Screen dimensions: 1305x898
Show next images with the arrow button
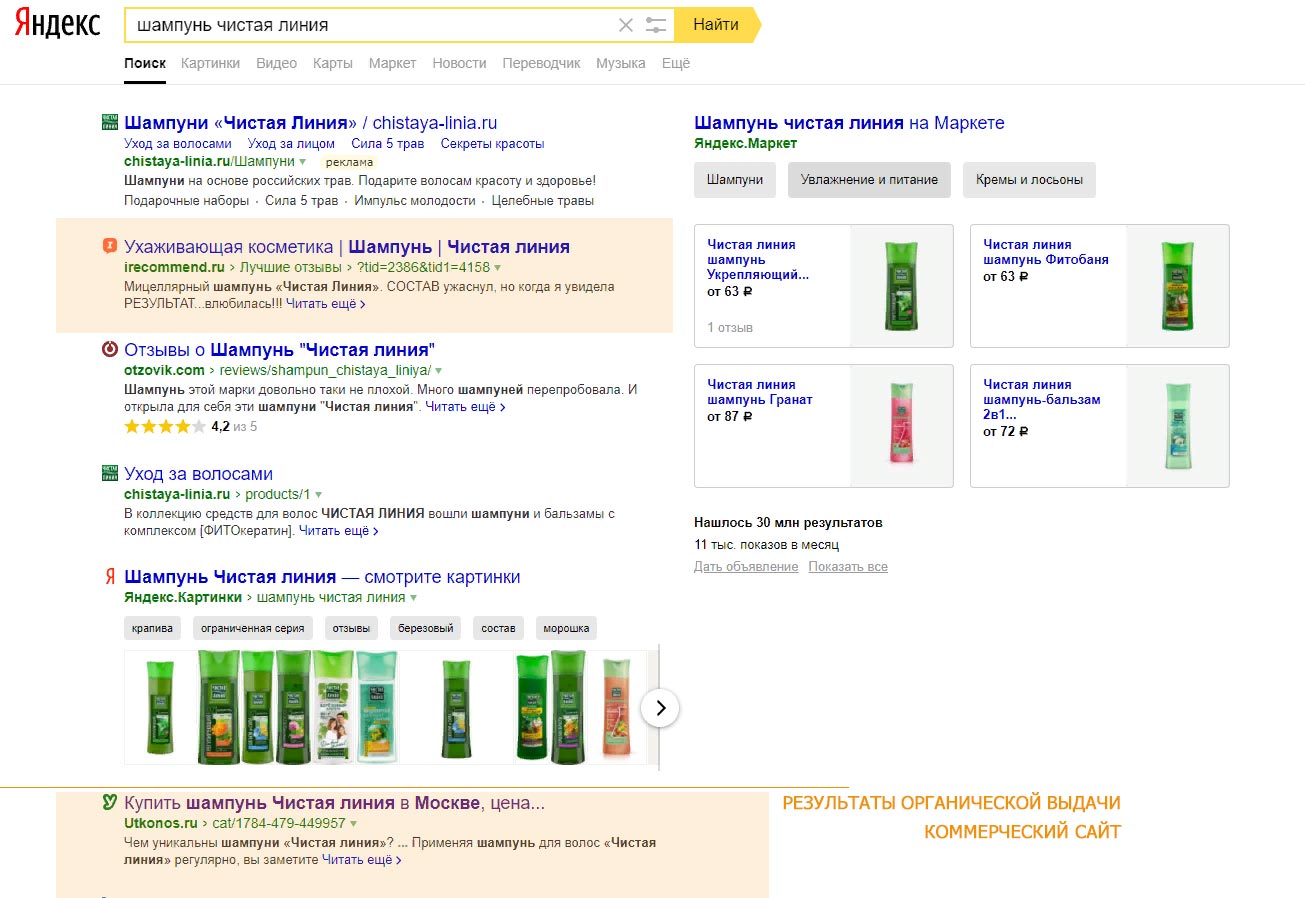660,708
